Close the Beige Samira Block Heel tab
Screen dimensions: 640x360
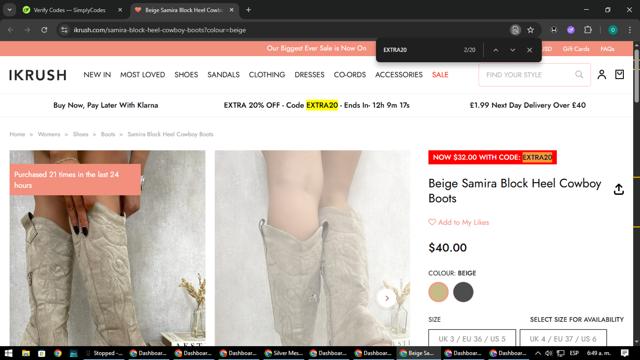tap(231, 10)
